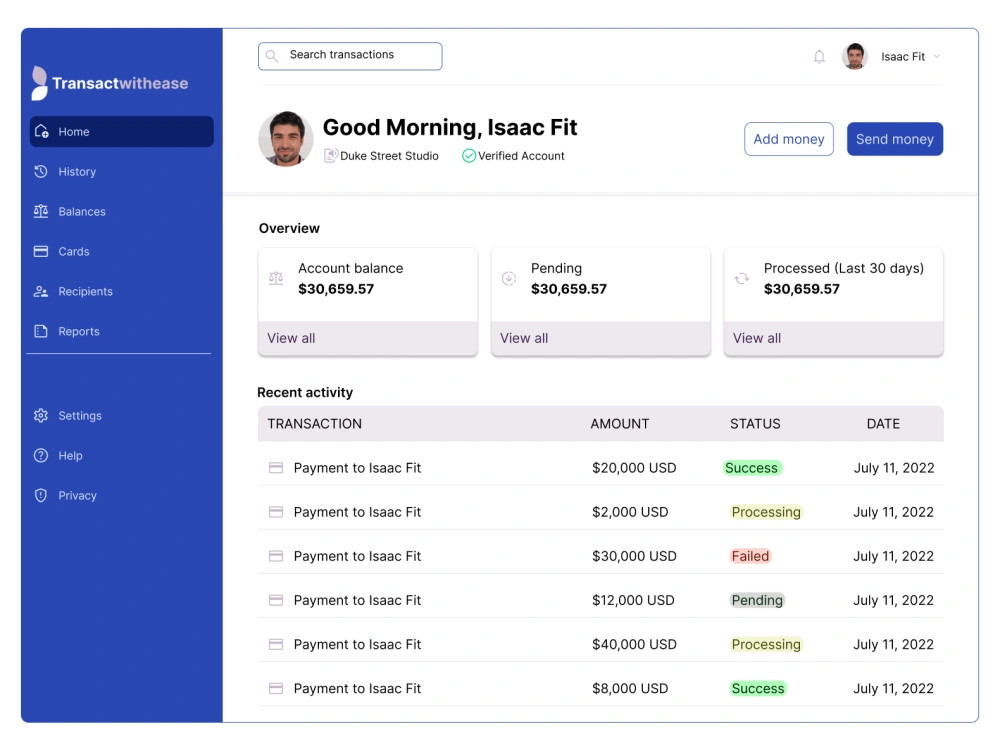Click card icon of $30,000 USD payment
This screenshot has width=1000, height=750.
click(x=276, y=556)
